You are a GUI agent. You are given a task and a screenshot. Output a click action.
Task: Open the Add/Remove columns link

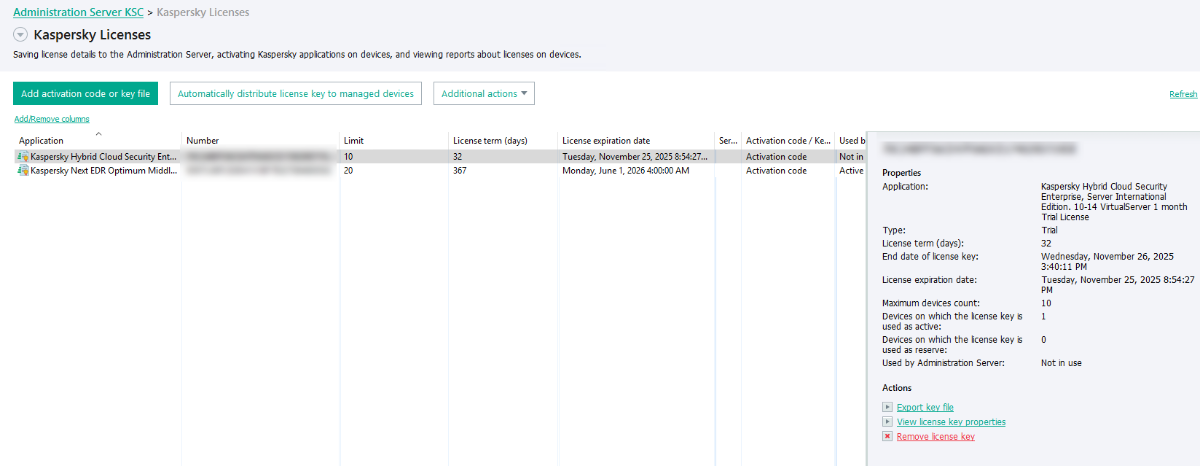51,119
